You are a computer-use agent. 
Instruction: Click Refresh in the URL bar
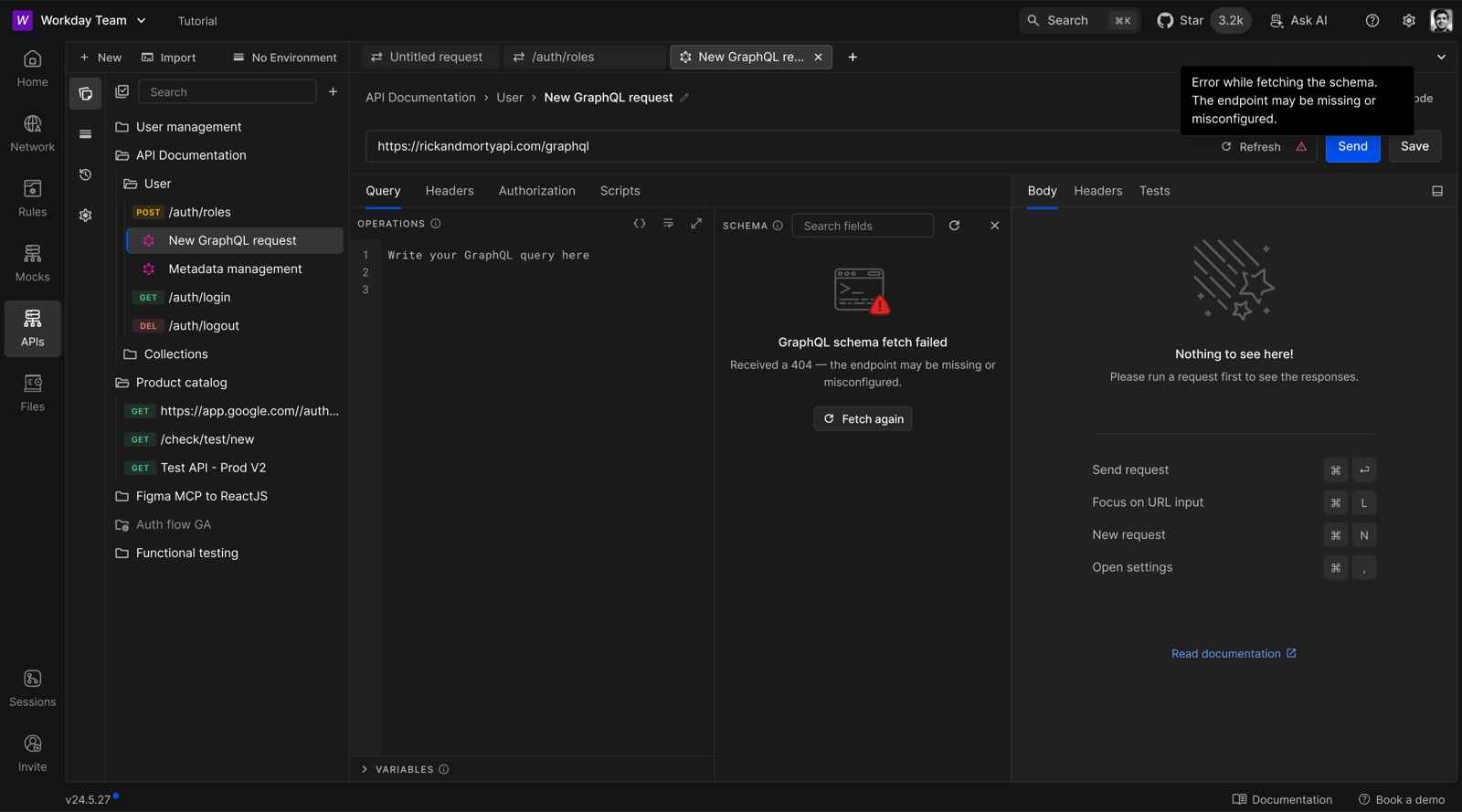coord(1251,147)
